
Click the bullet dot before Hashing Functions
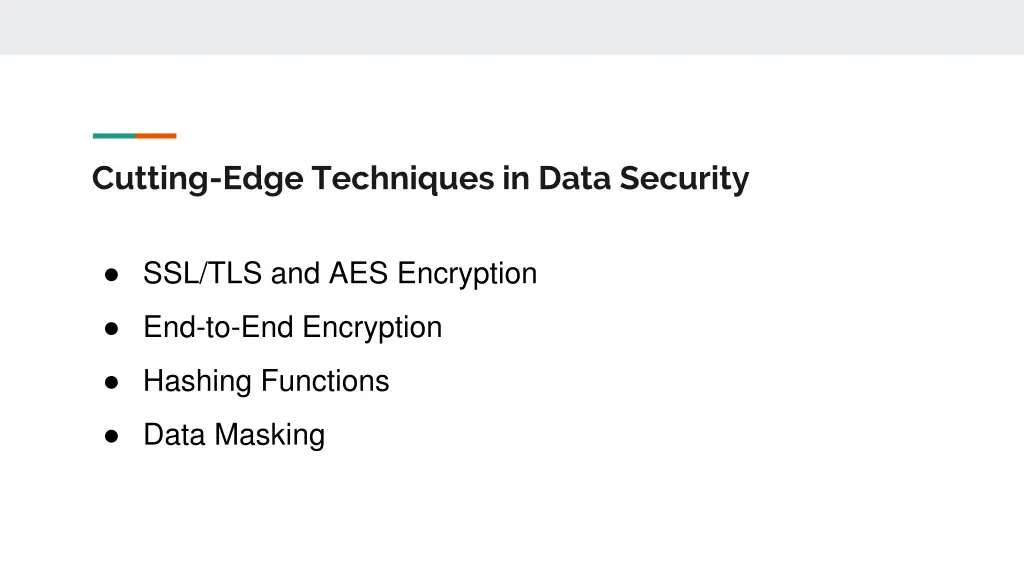pos(113,382)
